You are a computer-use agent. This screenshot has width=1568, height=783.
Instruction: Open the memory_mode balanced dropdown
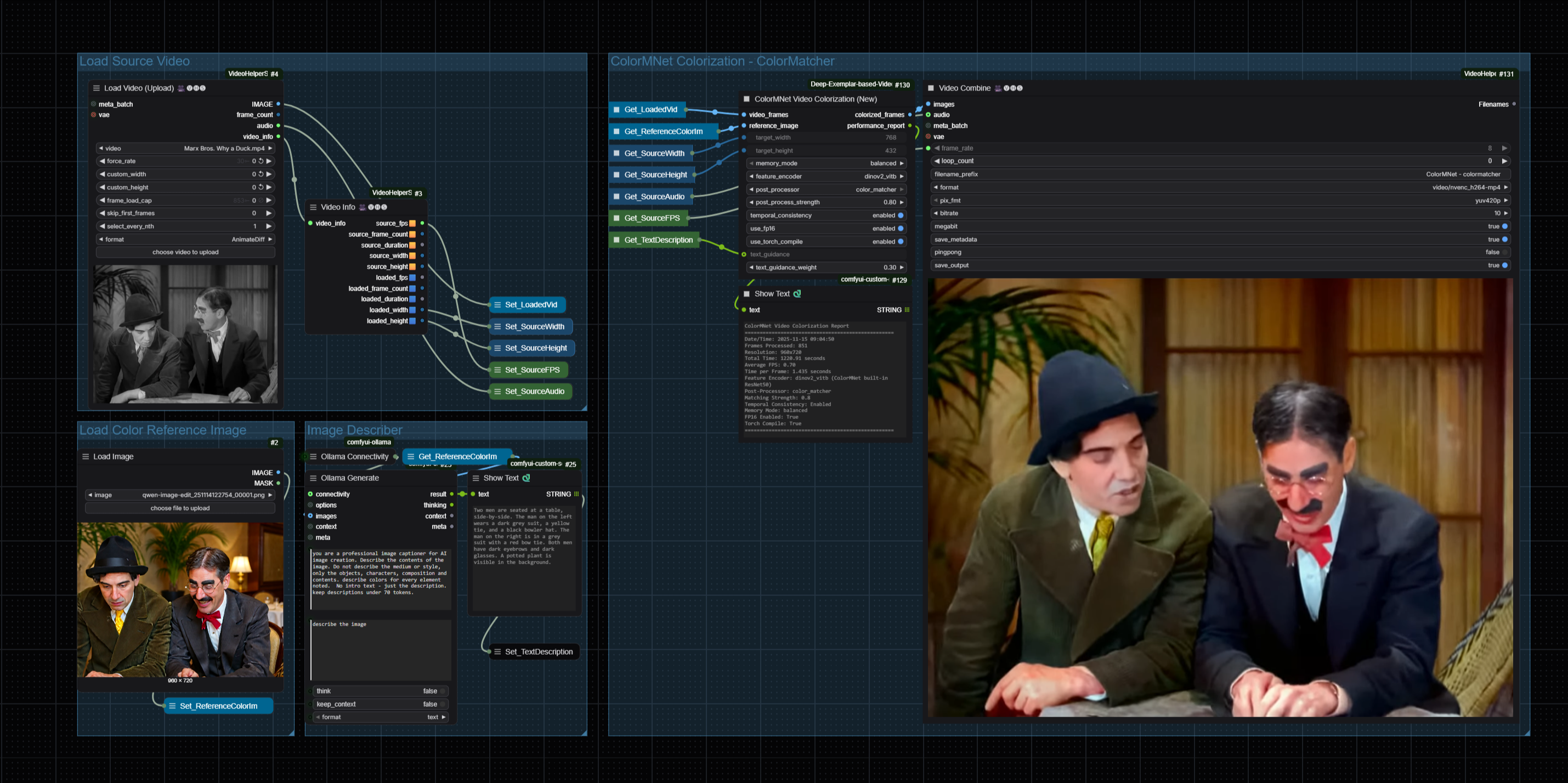point(827,163)
